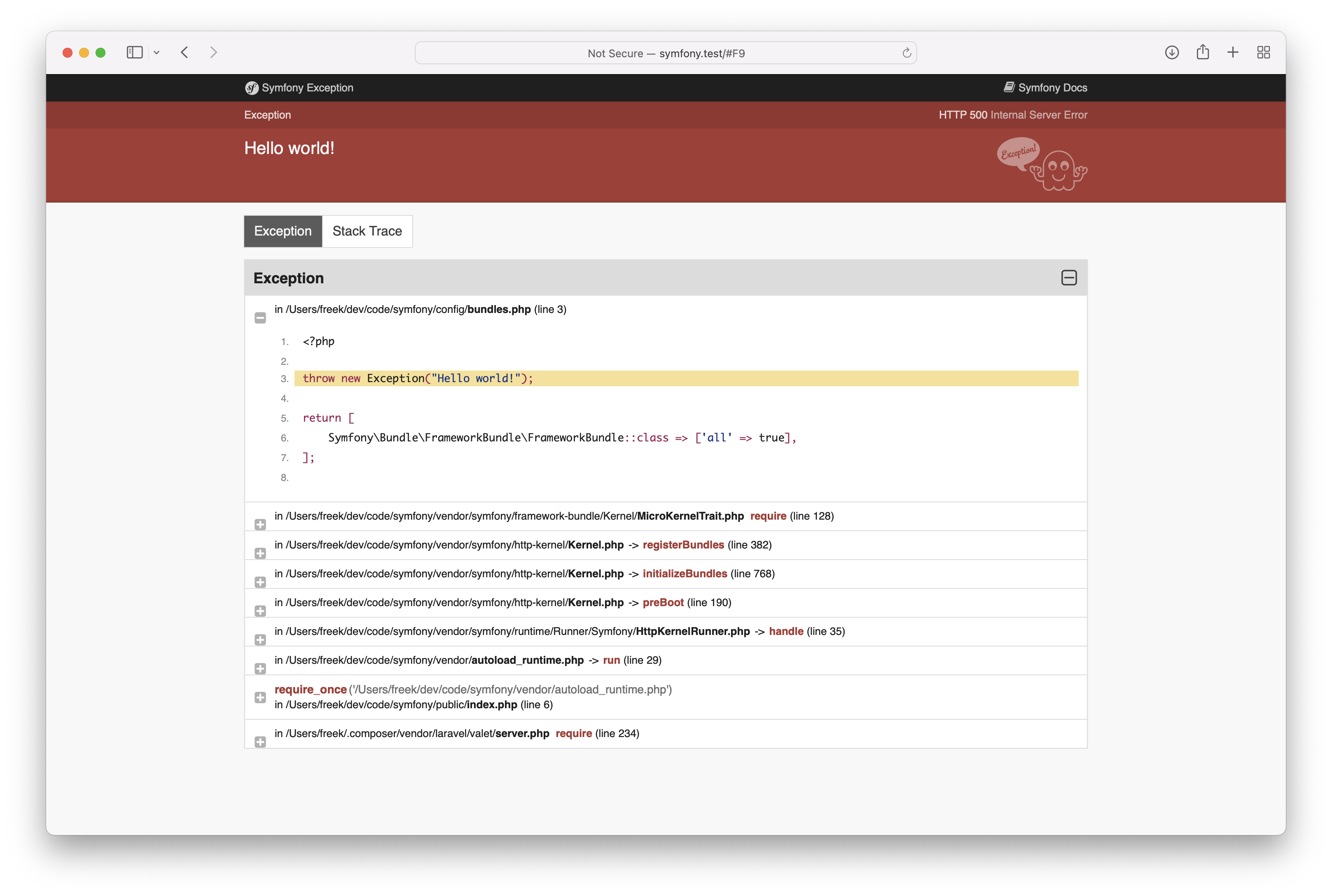The height and width of the screenshot is (896, 1332).
Task: Click the browser reload/refresh icon
Action: [907, 52]
